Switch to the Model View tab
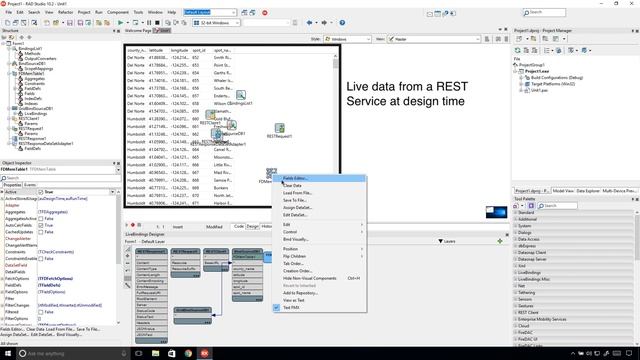The width and height of the screenshot is (640, 360). point(563,191)
